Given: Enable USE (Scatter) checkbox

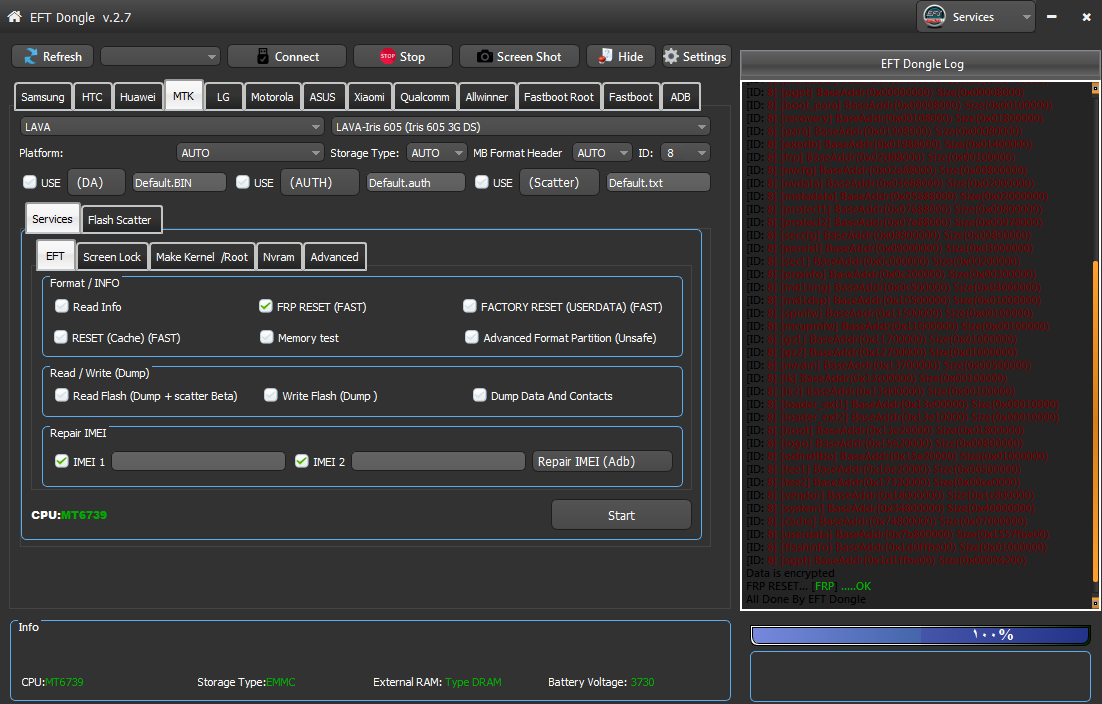Looking at the screenshot, I should coord(481,182).
